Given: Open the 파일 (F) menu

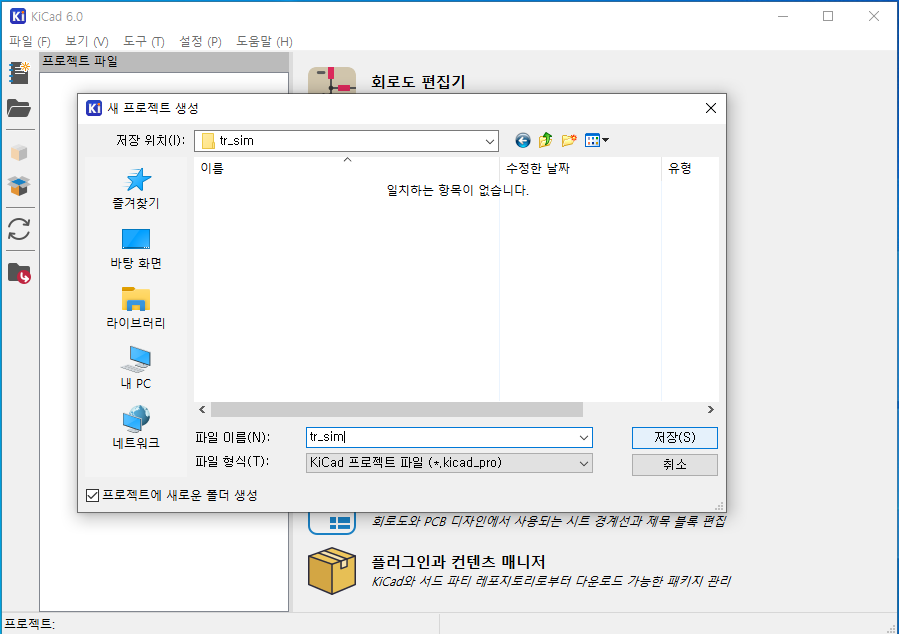Looking at the screenshot, I should (x=30, y=41).
